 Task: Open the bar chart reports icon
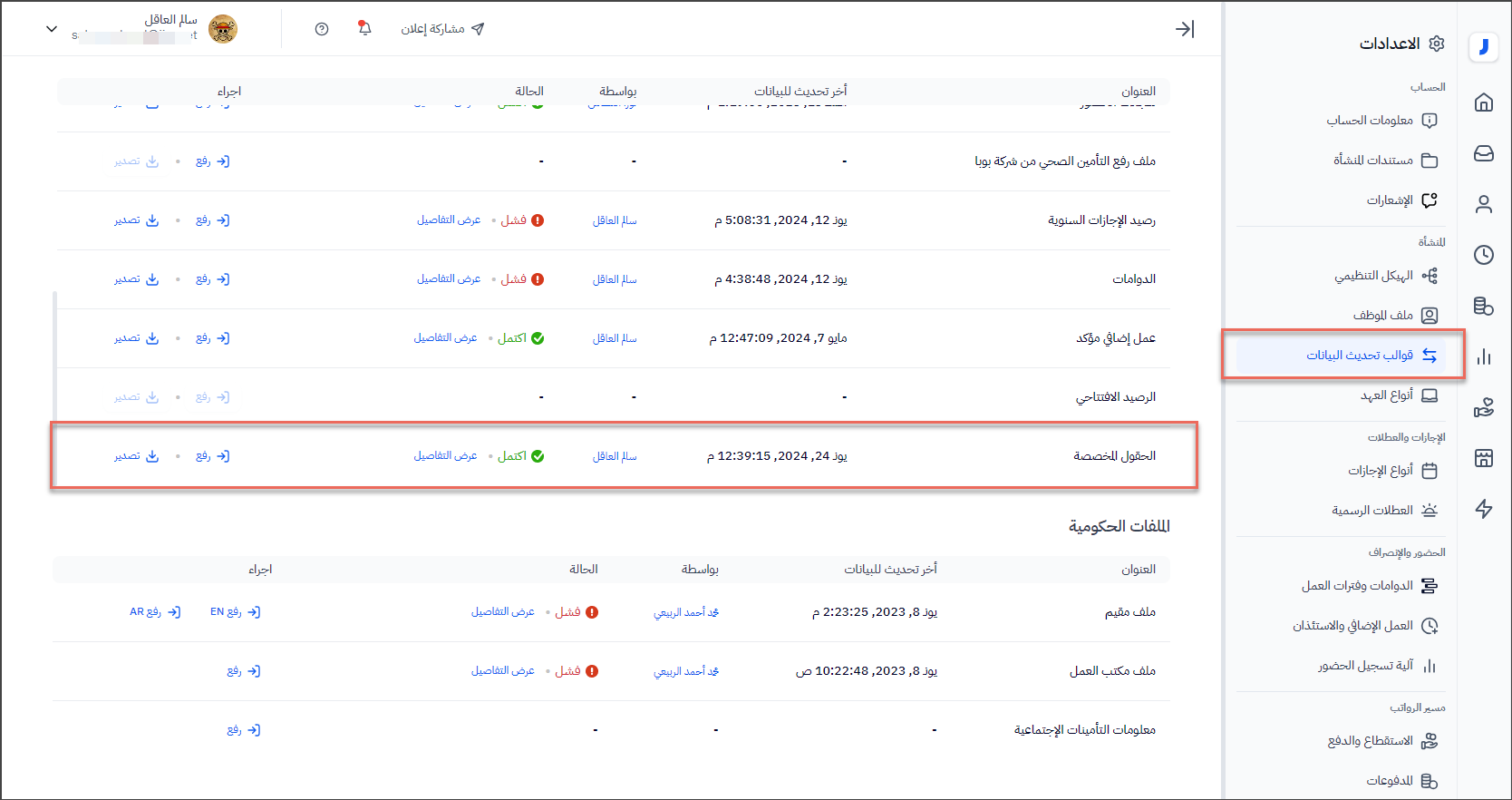[x=1483, y=356]
